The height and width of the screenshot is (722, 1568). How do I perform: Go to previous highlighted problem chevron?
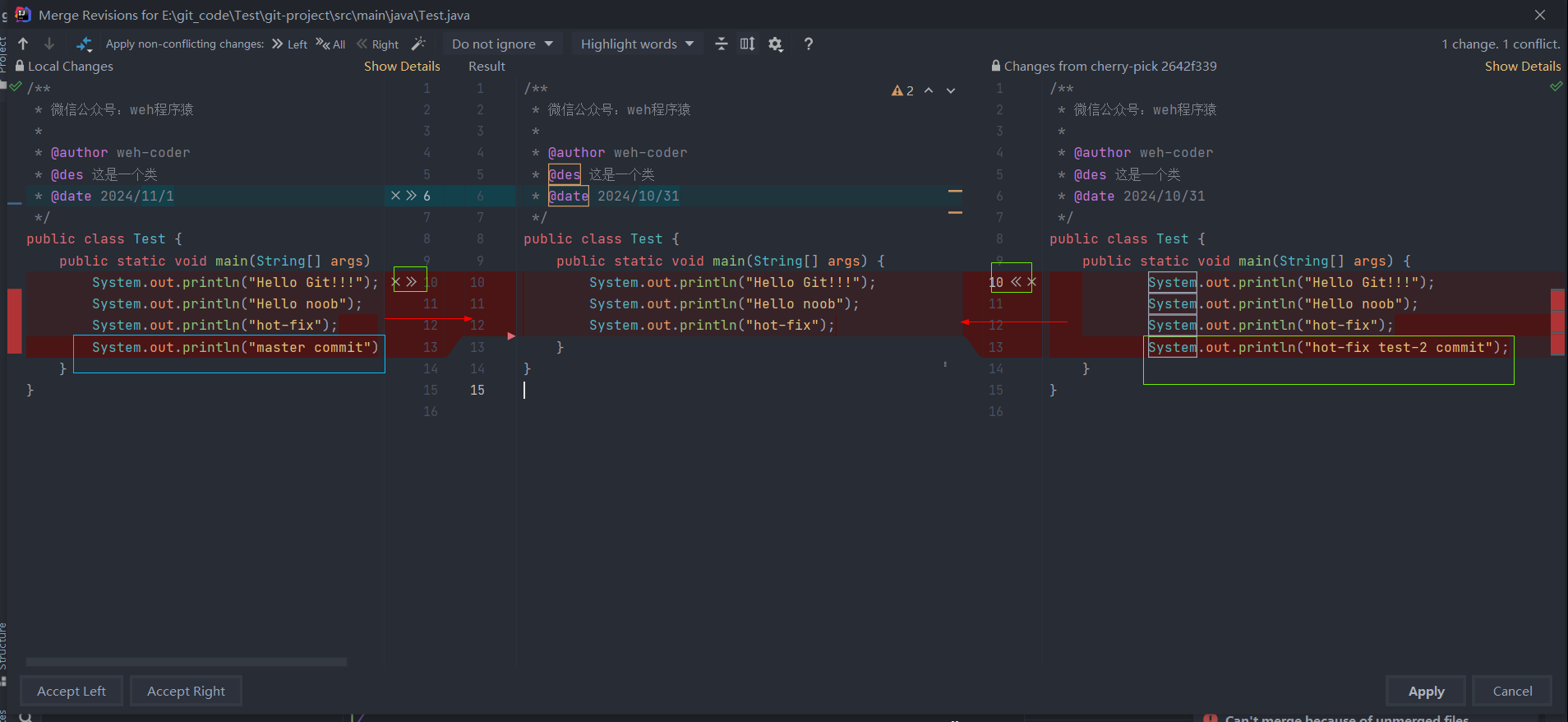929,90
